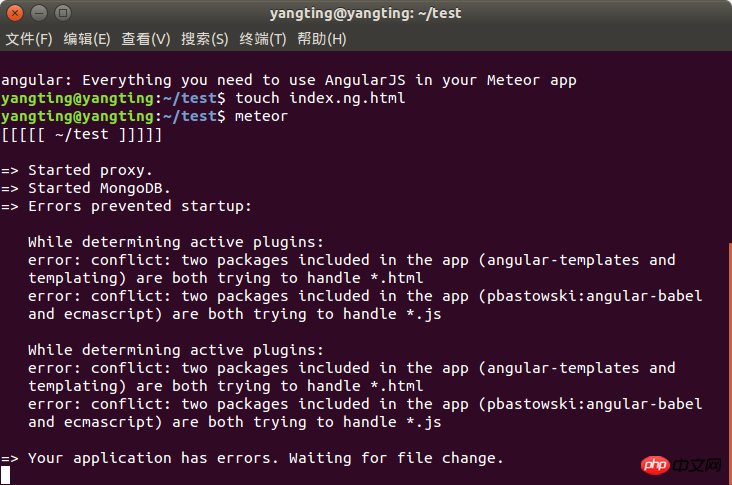
Task: Click the 'Errors prevented startup:' line
Action: (x=139, y=206)
